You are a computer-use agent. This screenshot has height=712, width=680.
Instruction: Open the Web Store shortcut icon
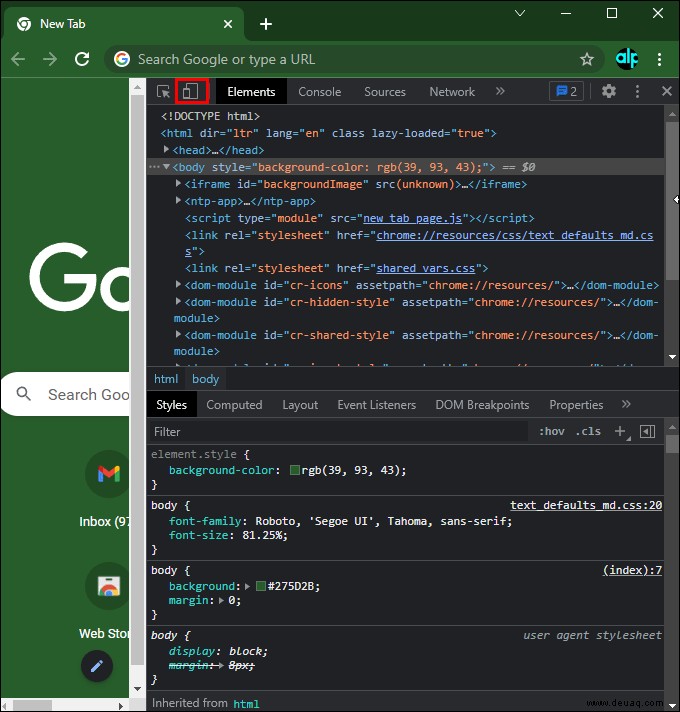tap(108, 586)
